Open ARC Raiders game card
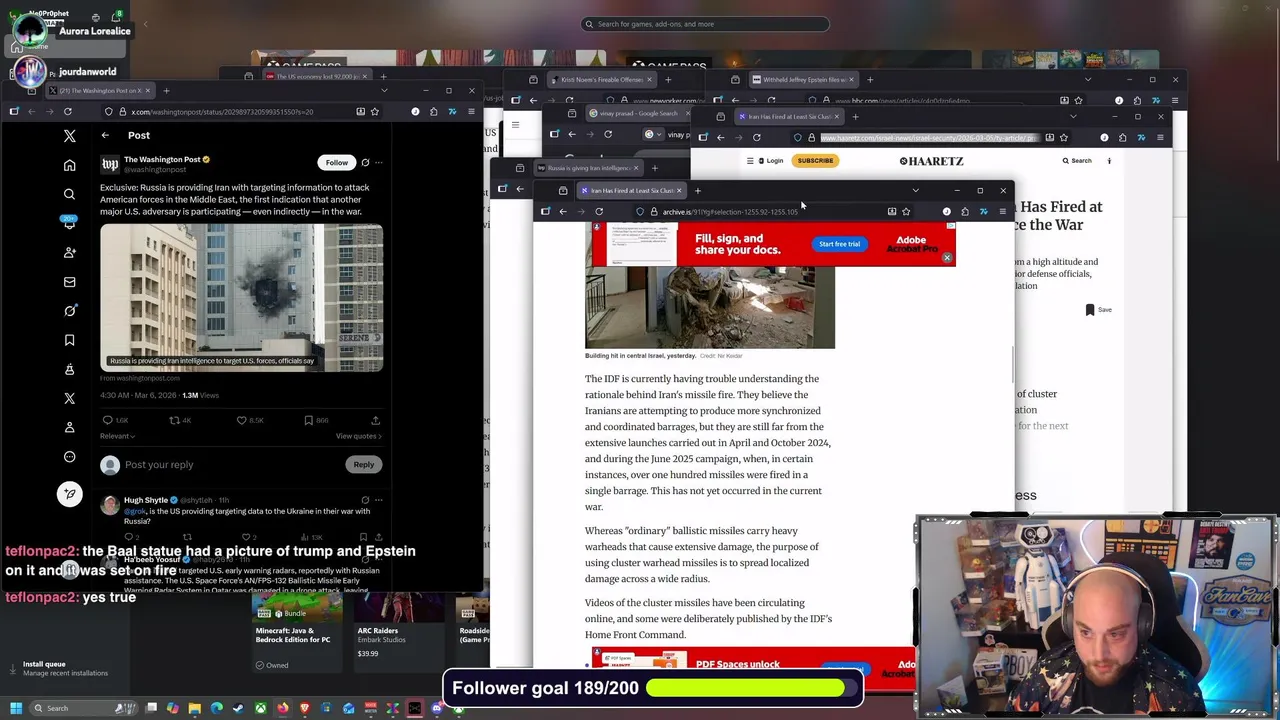 click(x=399, y=627)
